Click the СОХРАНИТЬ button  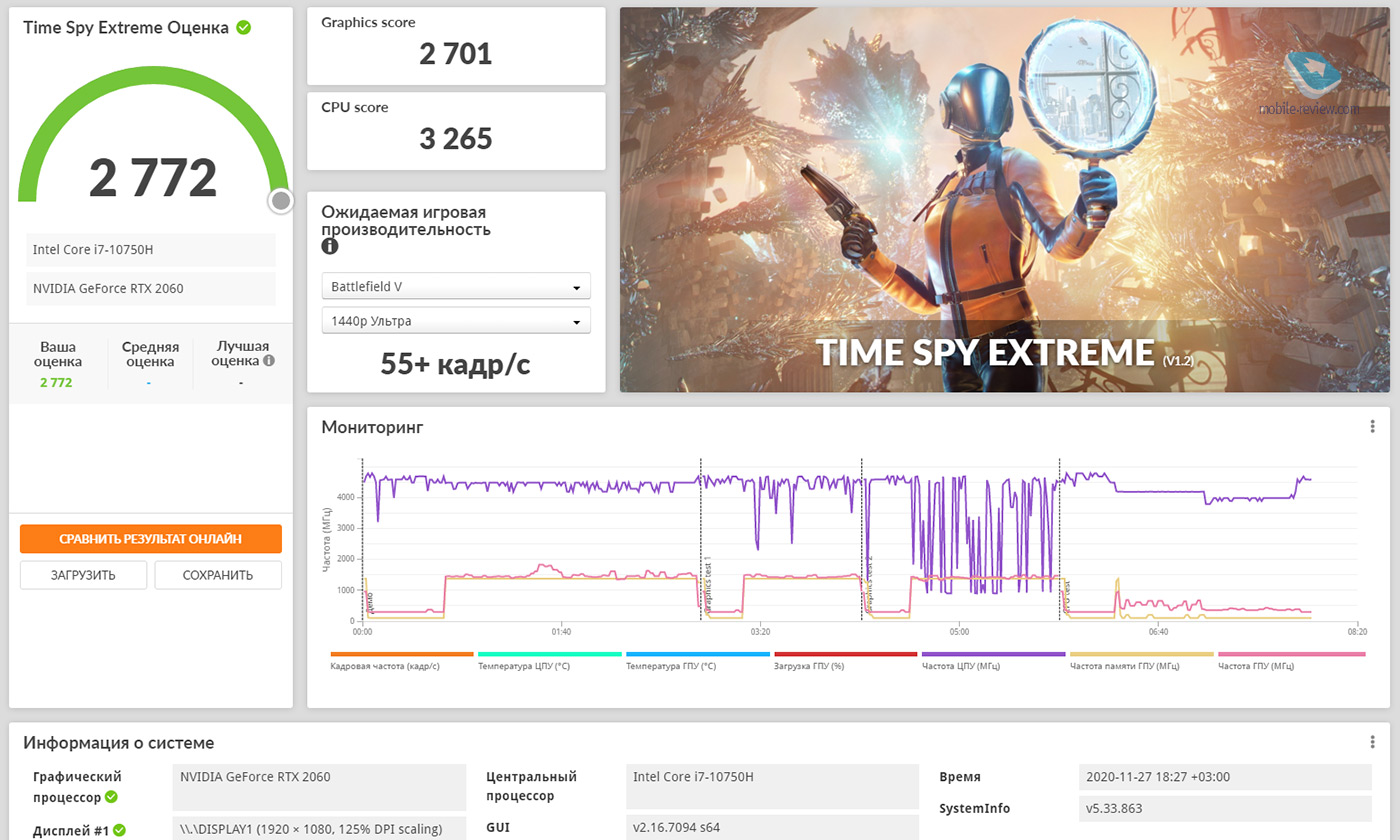(x=218, y=575)
